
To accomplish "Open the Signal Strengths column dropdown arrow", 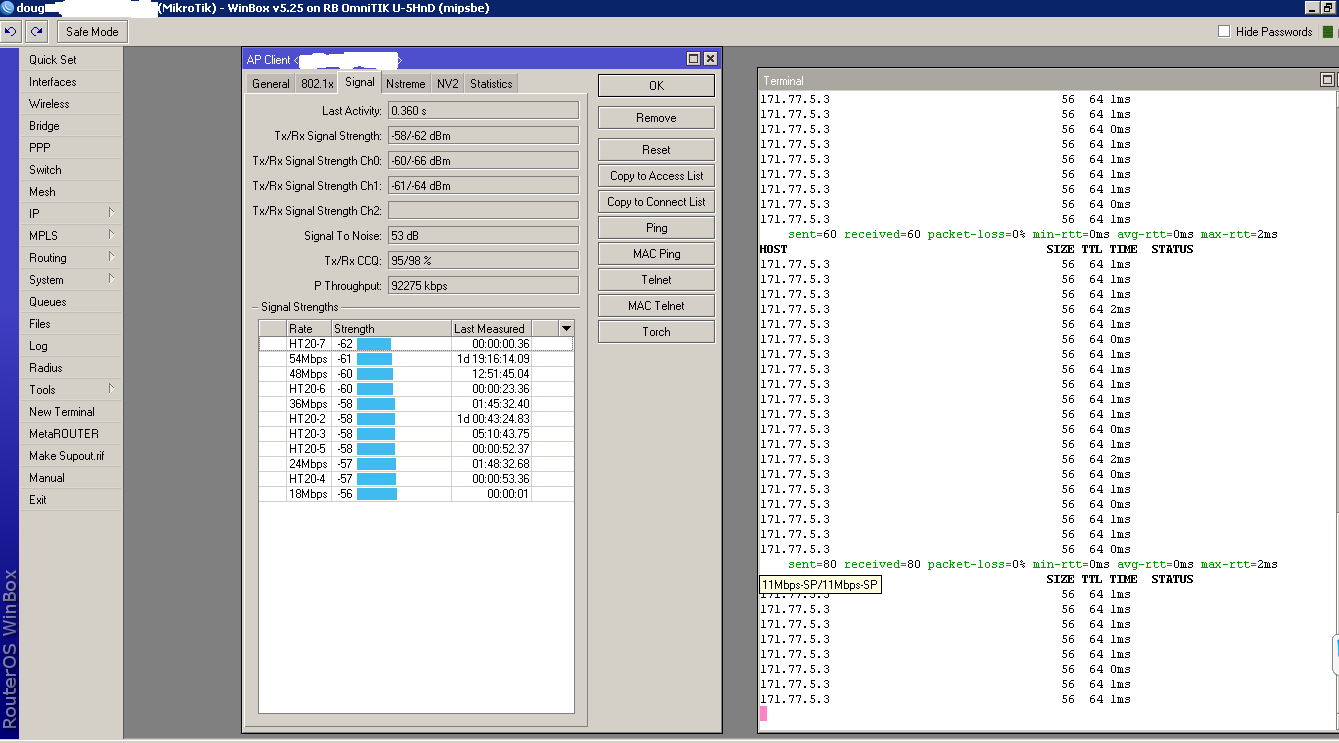I will [x=566, y=328].
